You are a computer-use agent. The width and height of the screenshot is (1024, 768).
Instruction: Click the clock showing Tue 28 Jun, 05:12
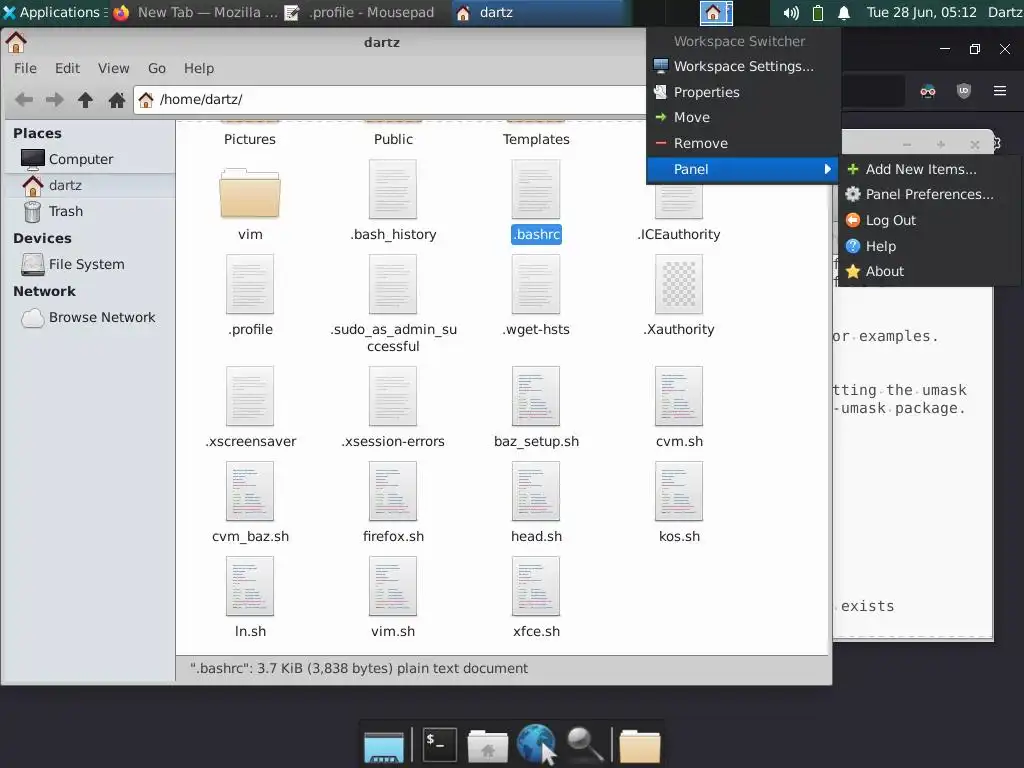[921, 12]
